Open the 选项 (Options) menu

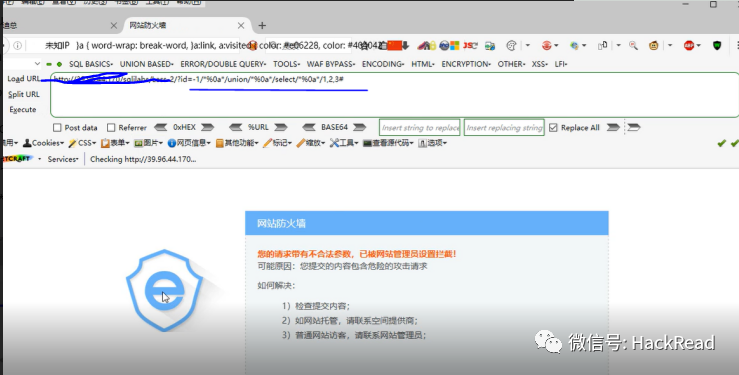click(433, 143)
